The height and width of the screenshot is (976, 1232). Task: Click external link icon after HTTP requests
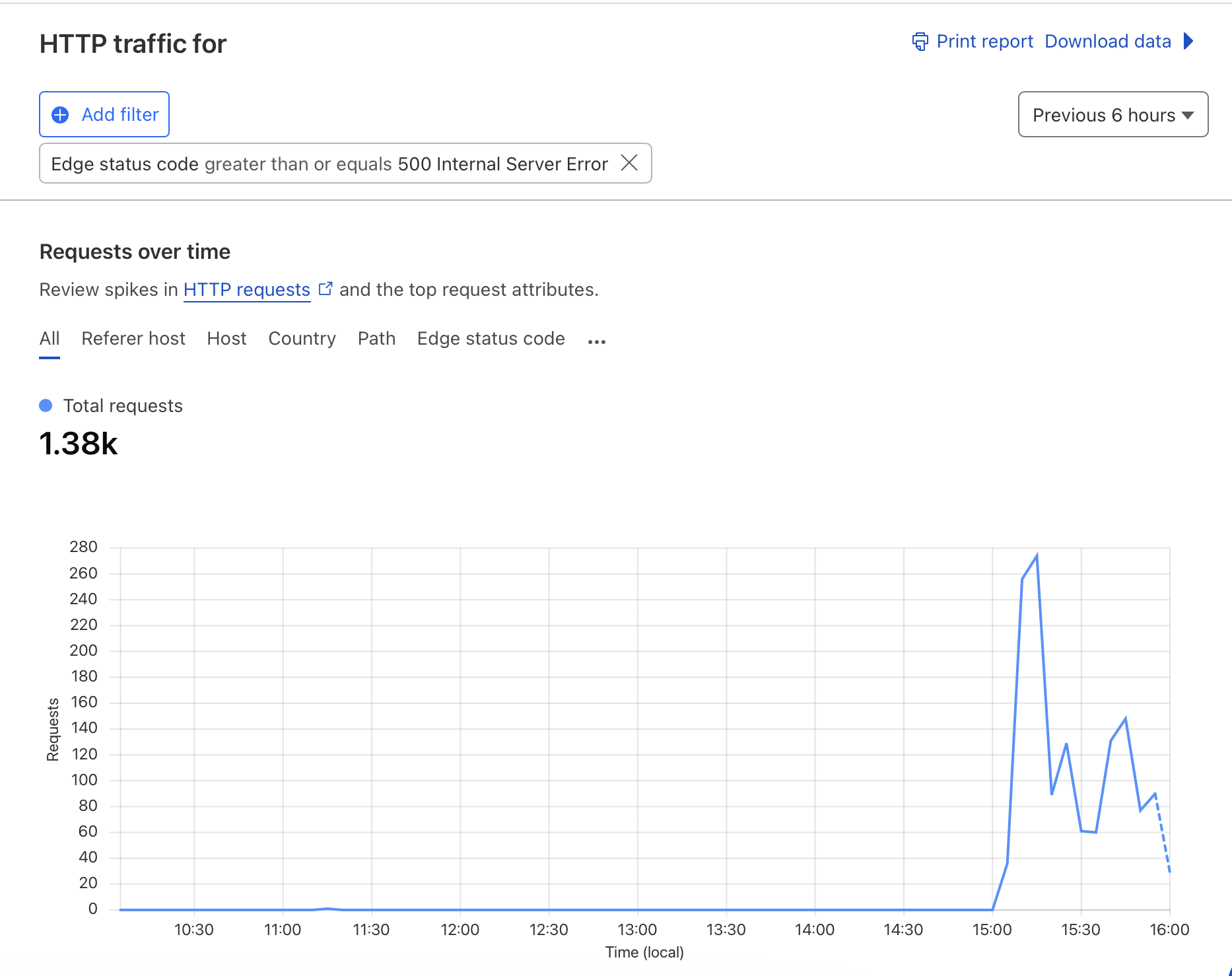click(x=325, y=289)
